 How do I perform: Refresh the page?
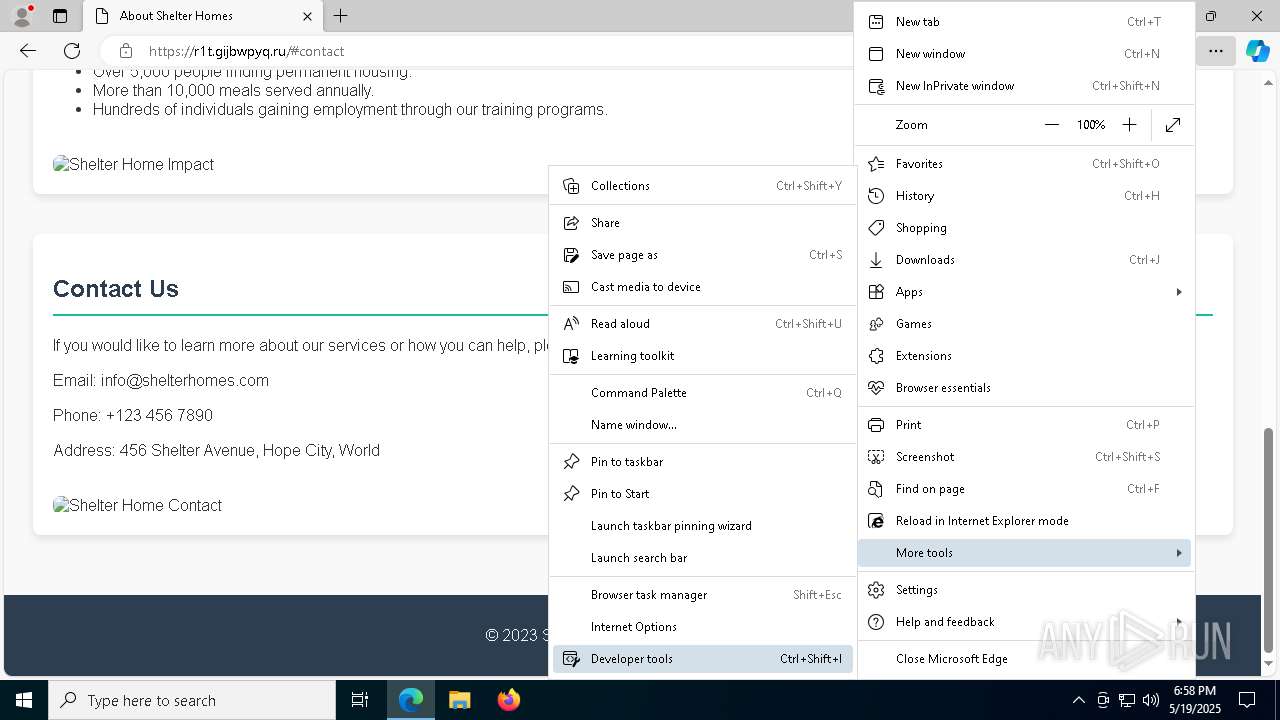click(72, 51)
